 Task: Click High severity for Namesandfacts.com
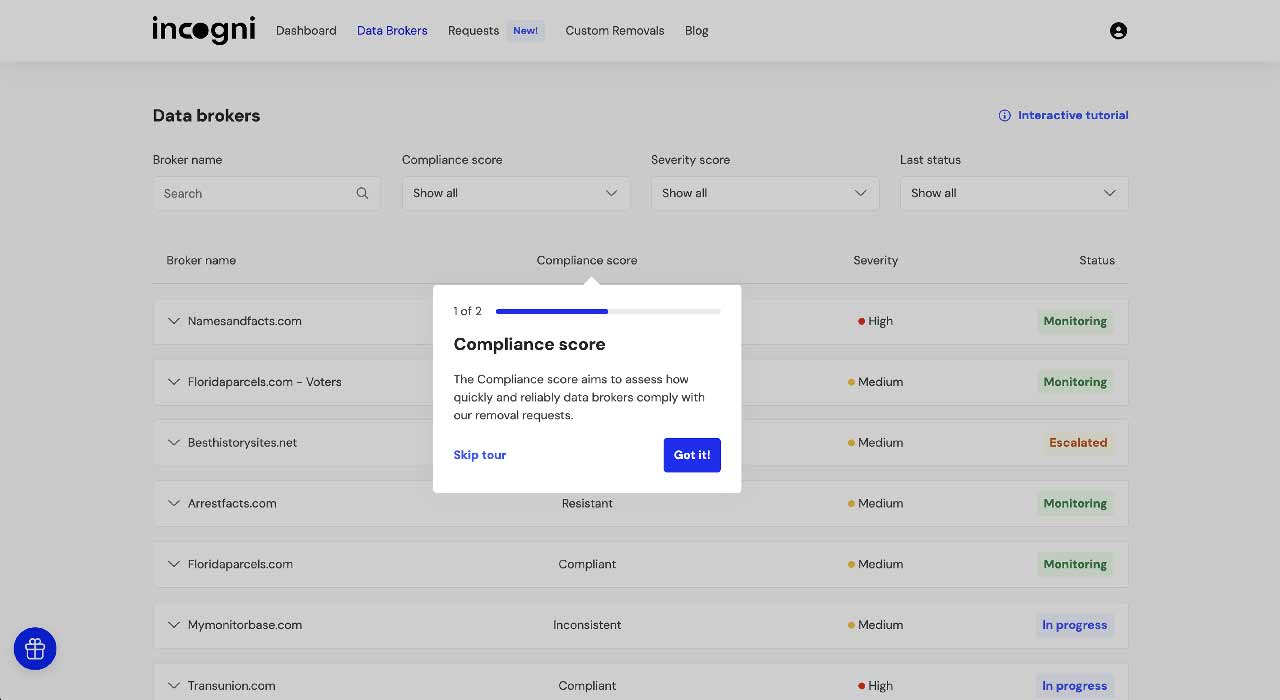[x=876, y=321]
